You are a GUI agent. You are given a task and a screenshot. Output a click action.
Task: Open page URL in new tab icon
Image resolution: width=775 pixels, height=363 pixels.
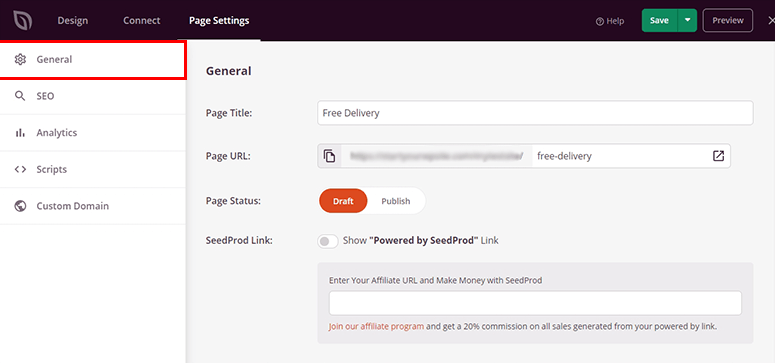coord(718,156)
